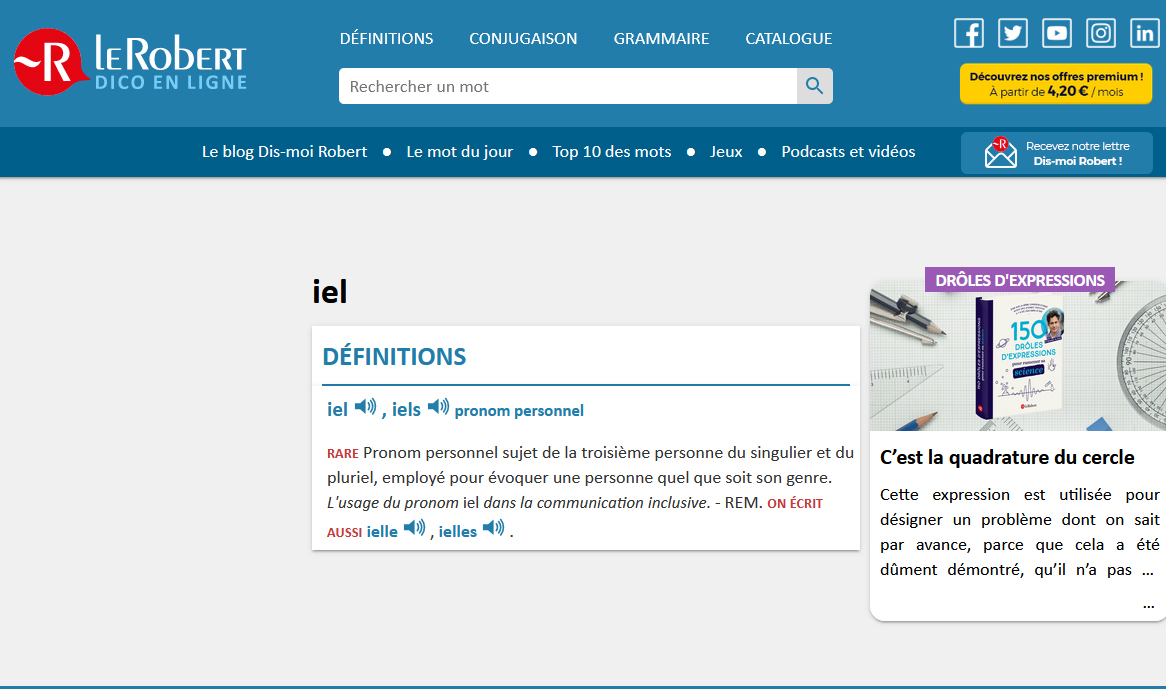This screenshot has width=1166, height=689.
Task: View Top 10 des mots
Action: pyautogui.click(x=611, y=152)
